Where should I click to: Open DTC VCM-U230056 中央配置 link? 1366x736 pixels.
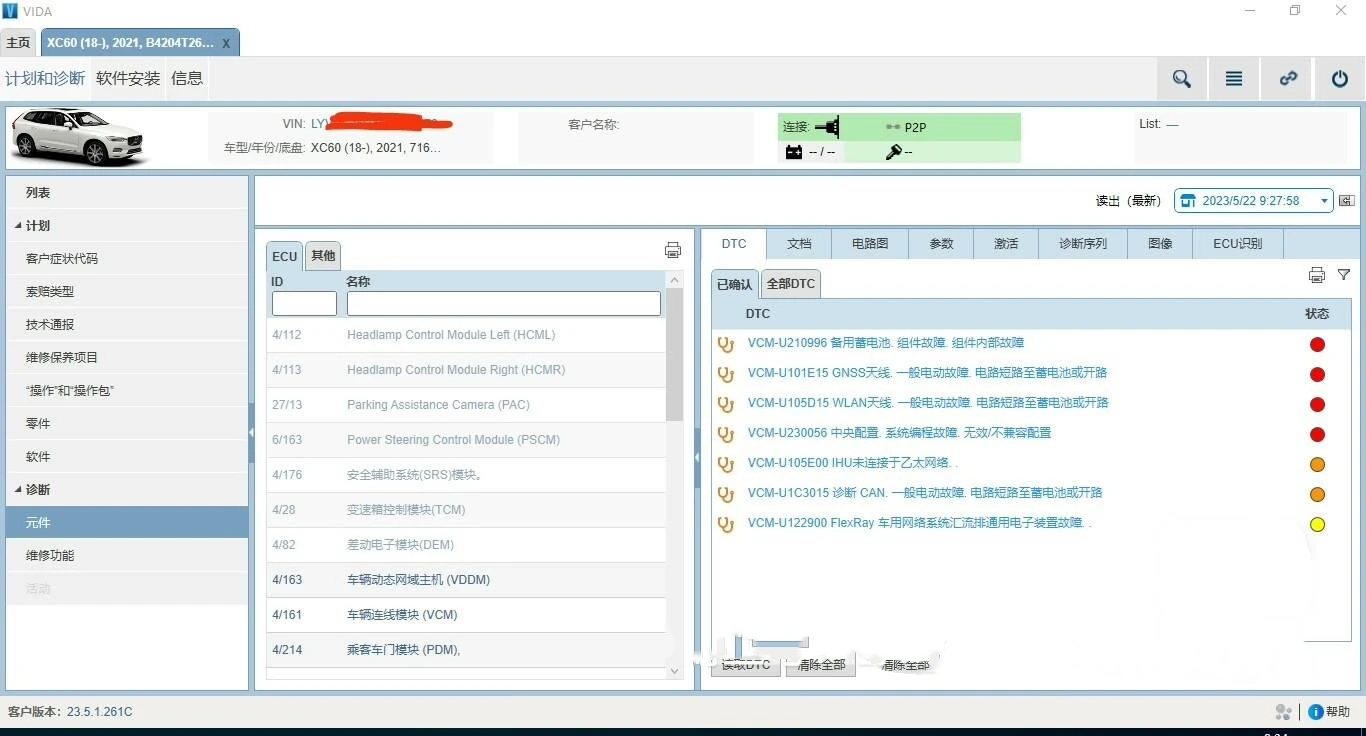coord(900,433)
